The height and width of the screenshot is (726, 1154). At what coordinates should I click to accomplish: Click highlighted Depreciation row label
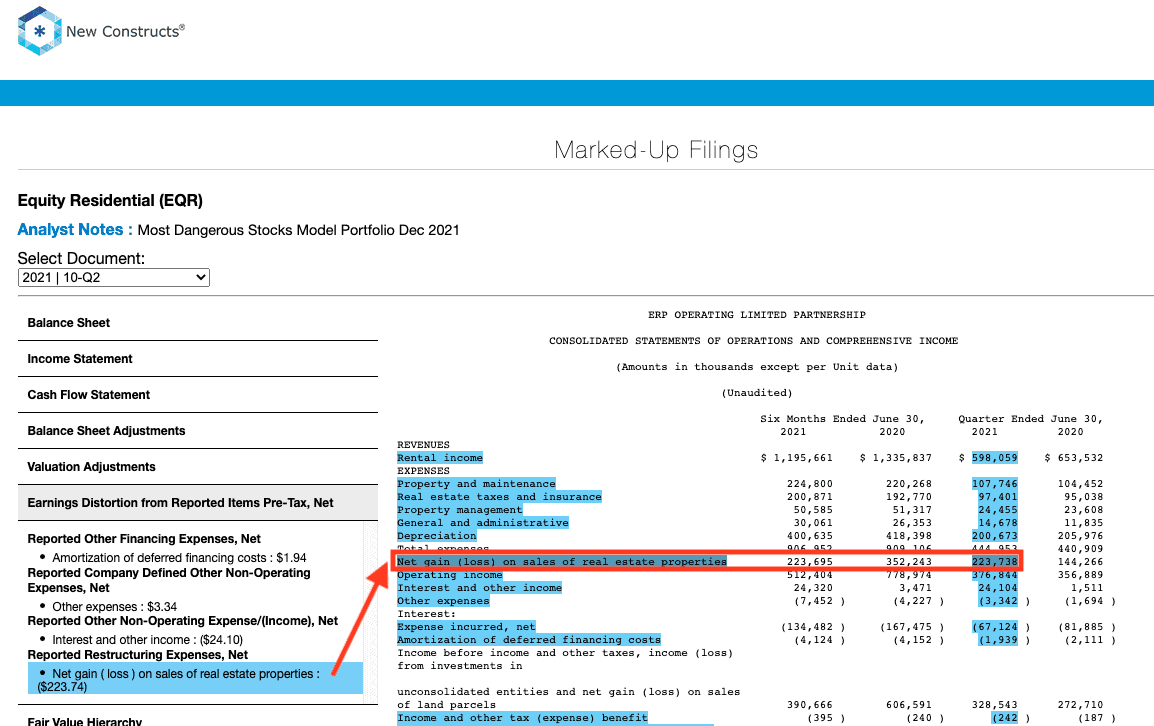[436, 536]
